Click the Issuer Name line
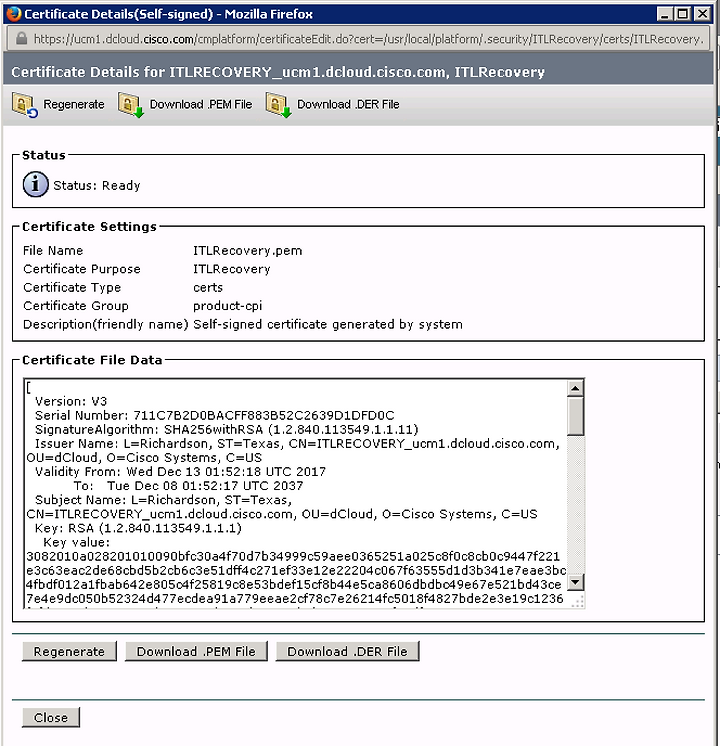Viewport: 720px width, 746px height. click(293, 451)
